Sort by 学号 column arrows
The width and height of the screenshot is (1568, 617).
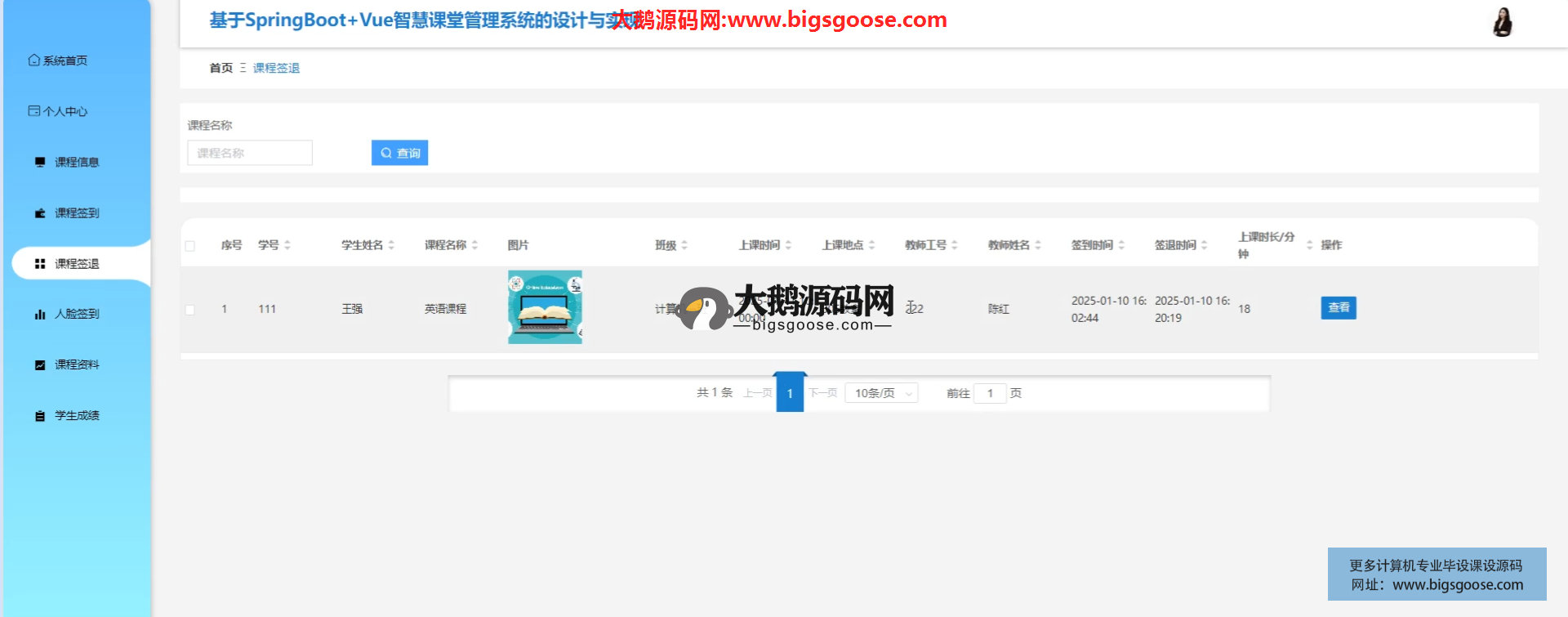point(287,245)
